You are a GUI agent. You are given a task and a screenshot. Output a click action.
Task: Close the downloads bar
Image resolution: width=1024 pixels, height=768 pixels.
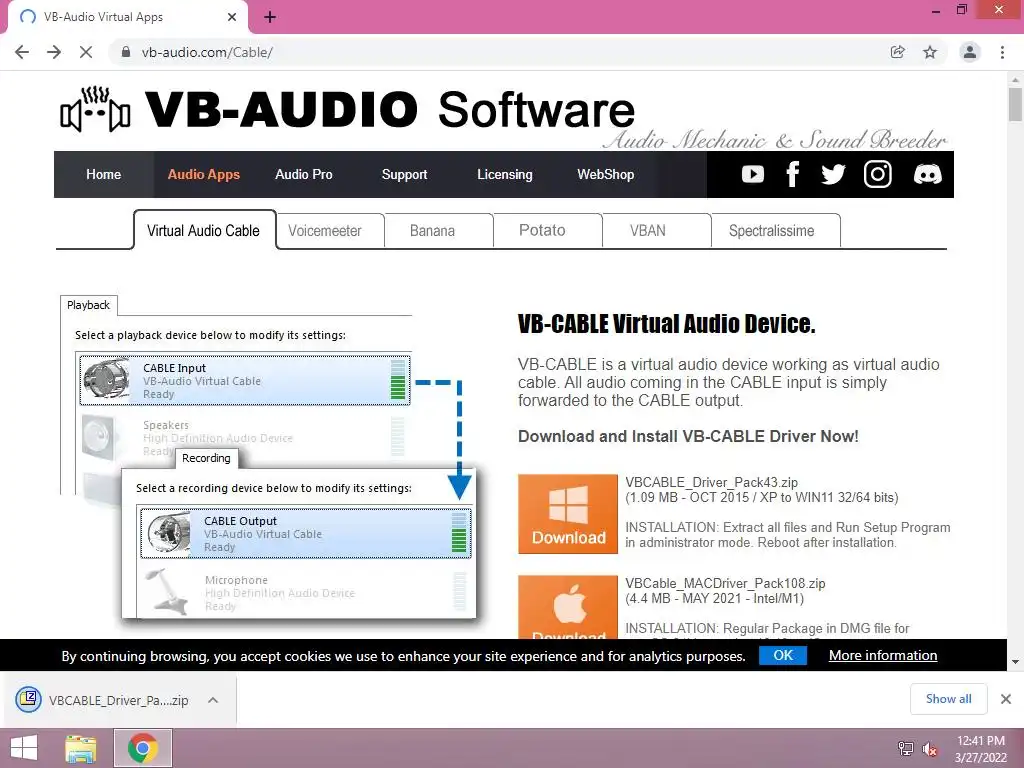point(1006,699)
